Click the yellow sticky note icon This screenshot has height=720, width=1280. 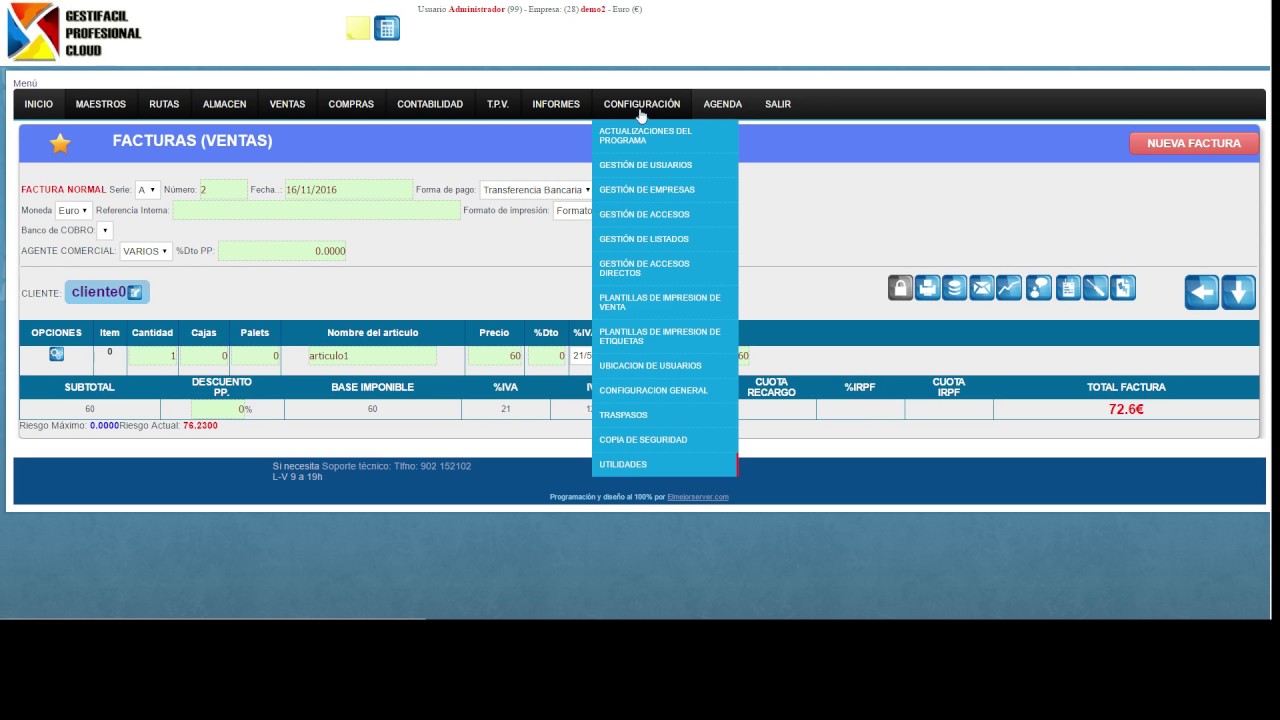pos(358,28)
